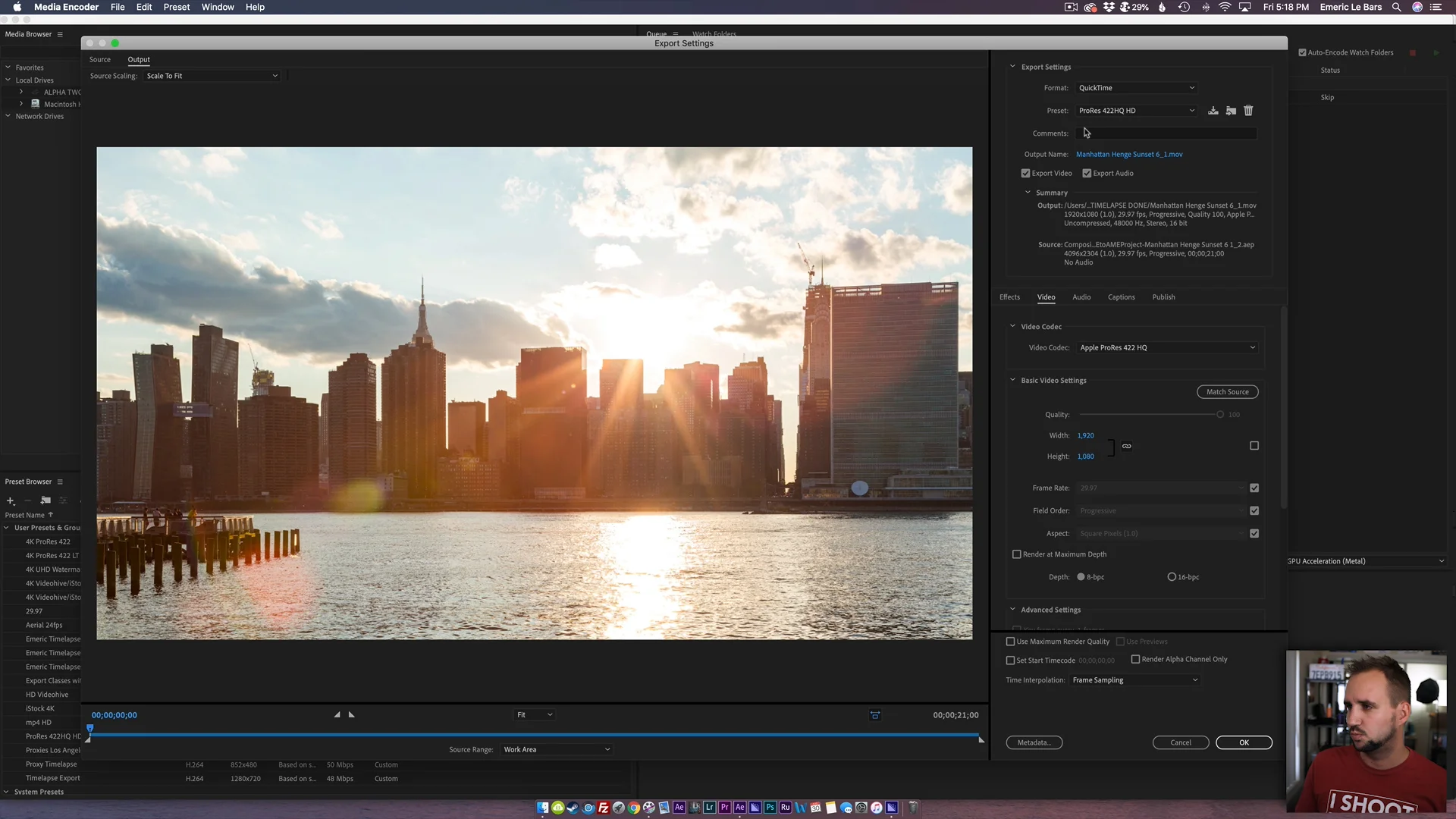The image size is (1456, 819).
Task: Uncheck the Export Audio checkbox
Action: point(1087,174)
